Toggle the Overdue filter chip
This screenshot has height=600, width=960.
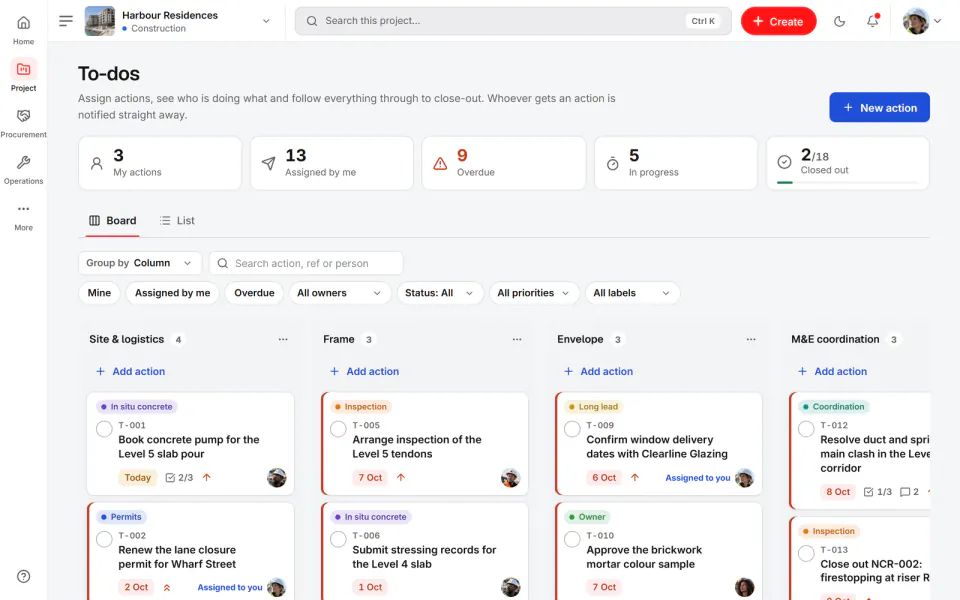point(254,293)
